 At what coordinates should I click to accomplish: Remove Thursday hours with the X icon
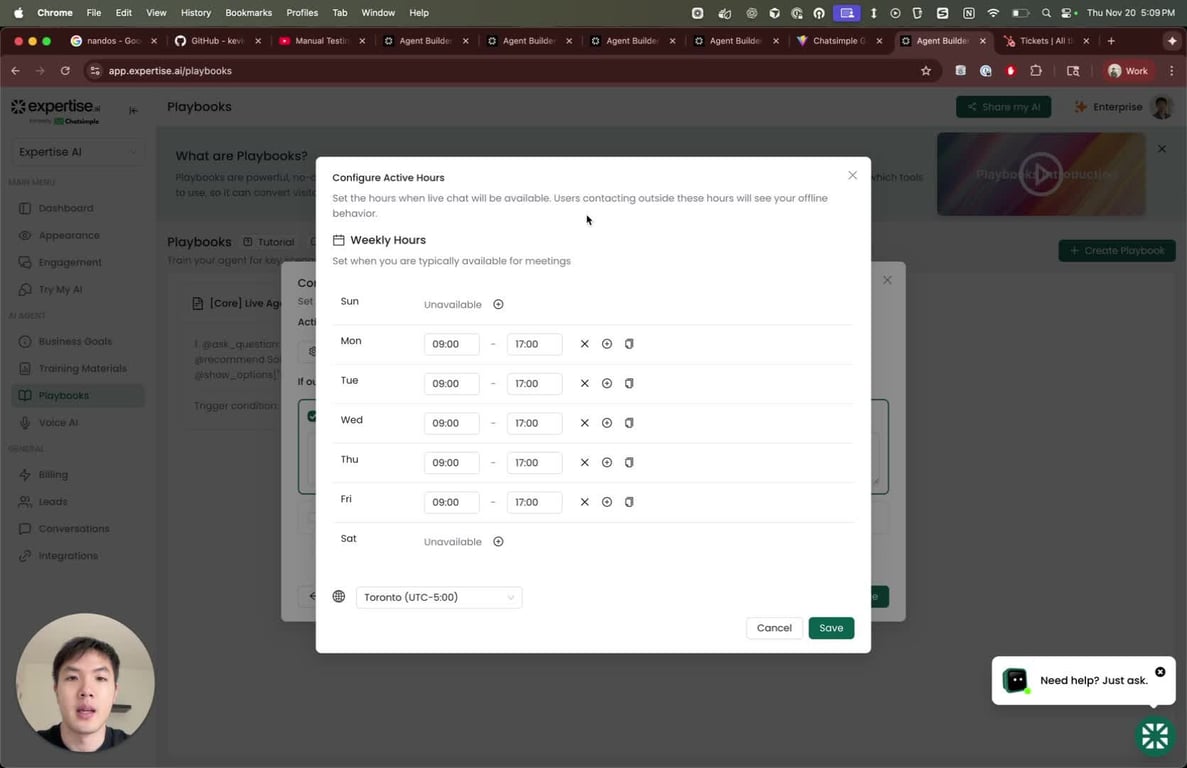[x=584, y=462]
